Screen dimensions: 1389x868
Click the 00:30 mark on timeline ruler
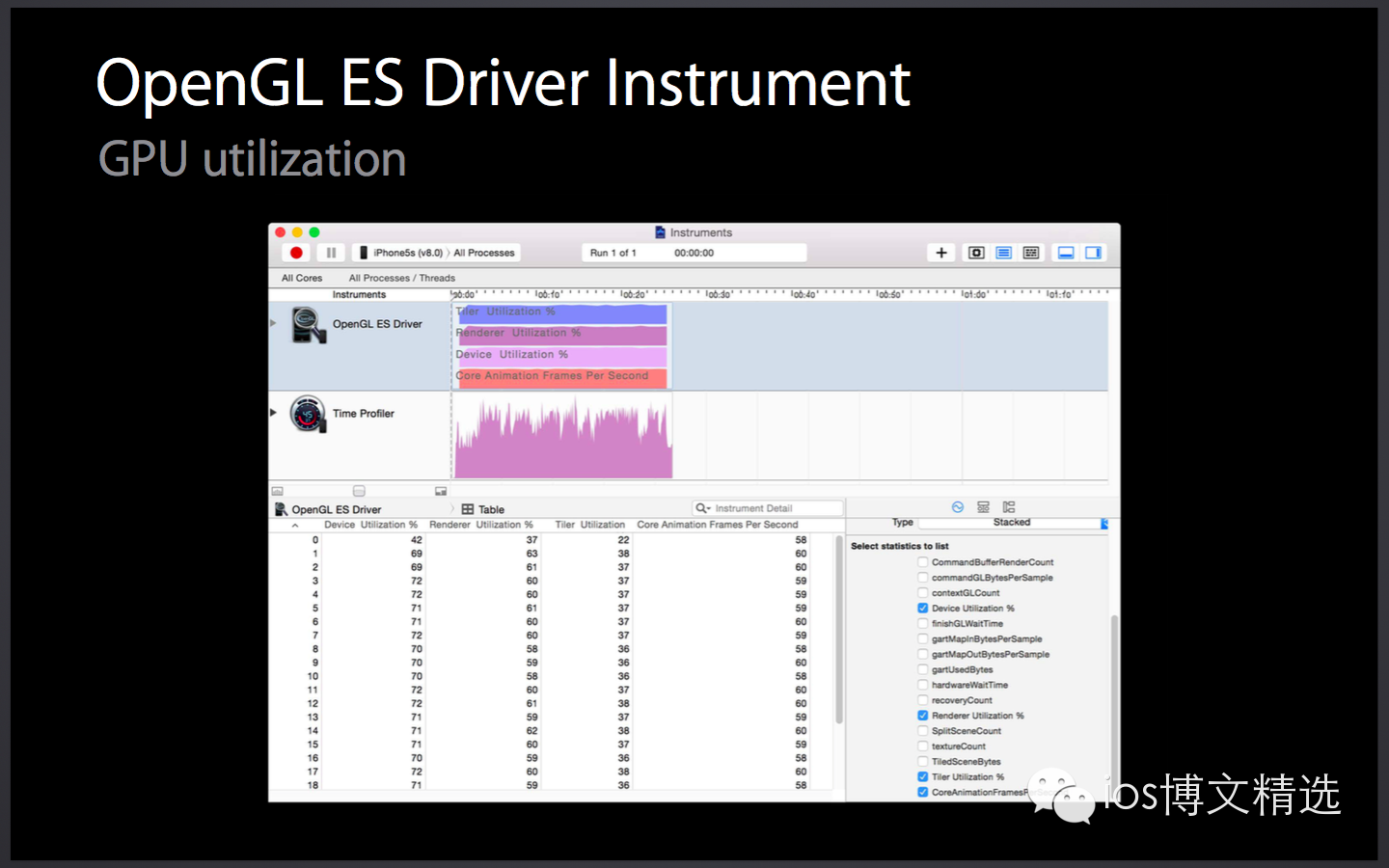tap(718, 294)
